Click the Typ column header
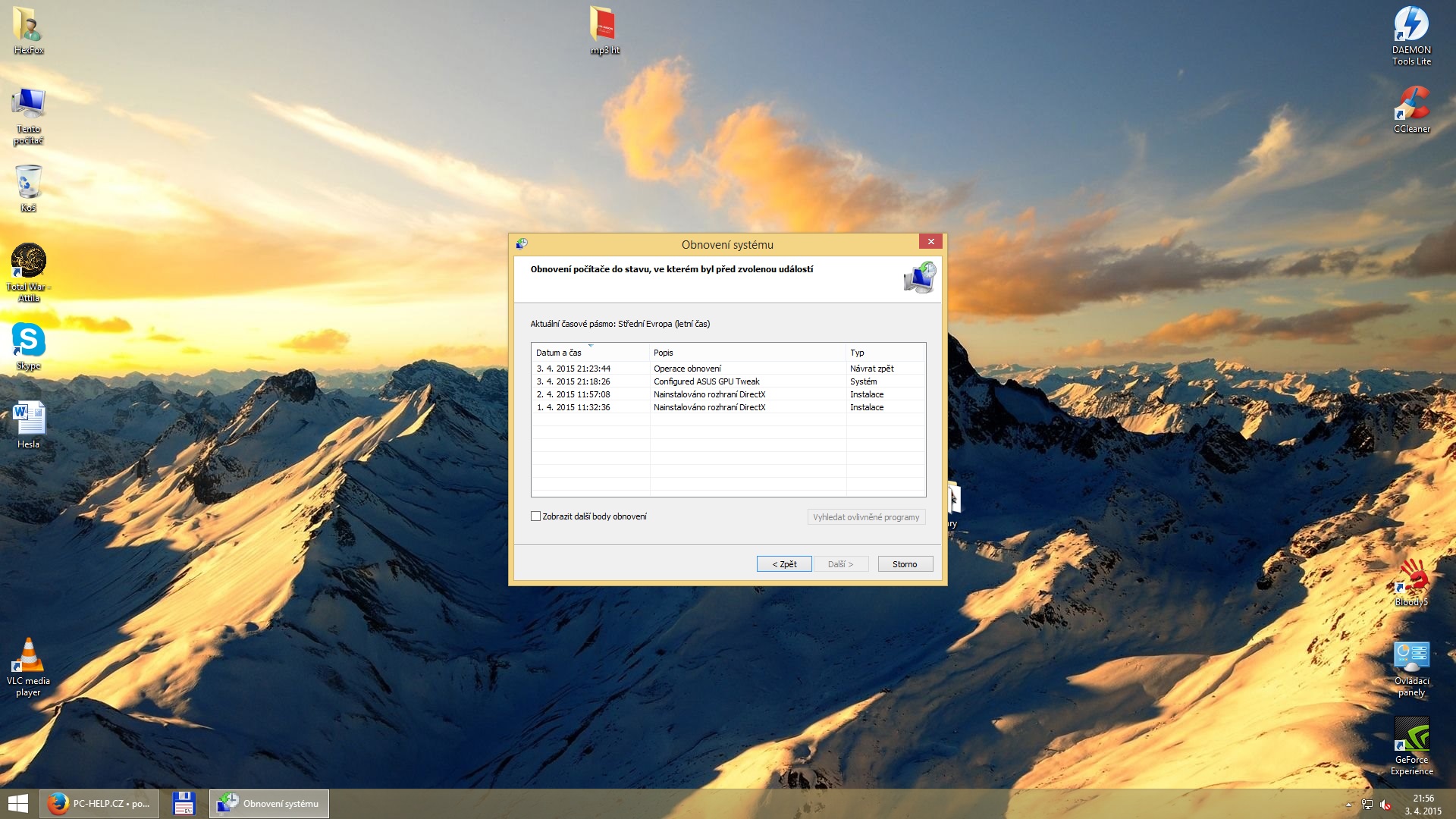 (857, 353)
